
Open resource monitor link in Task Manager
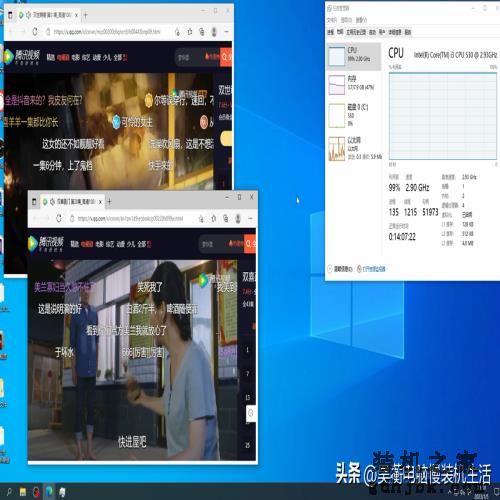(x=371, y=269)
